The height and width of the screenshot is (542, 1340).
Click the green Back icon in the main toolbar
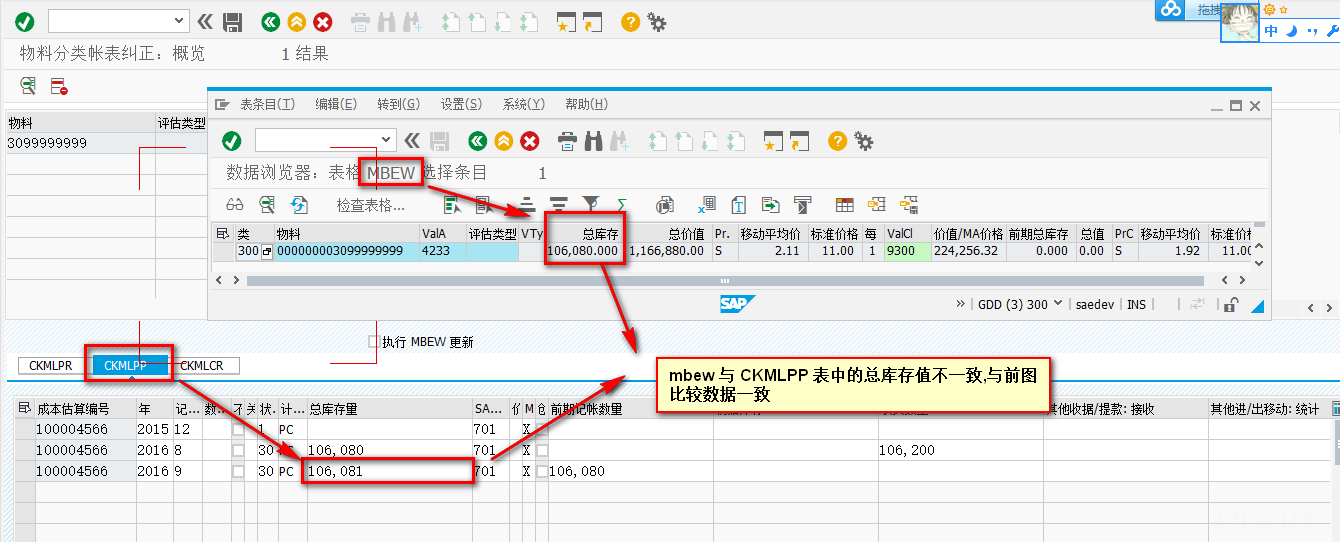(270, 21)
